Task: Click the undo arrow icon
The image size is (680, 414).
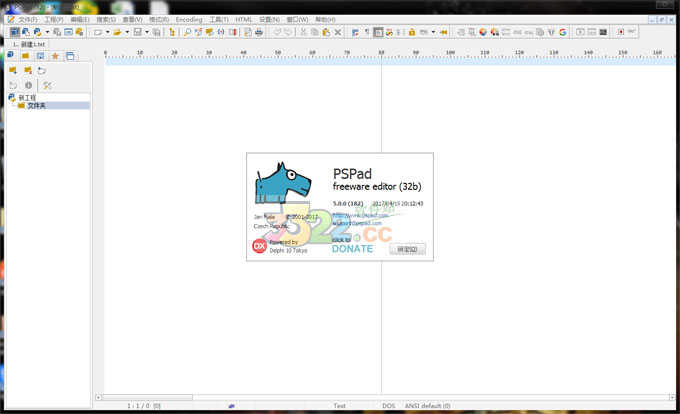Action: tap(276, 32)
